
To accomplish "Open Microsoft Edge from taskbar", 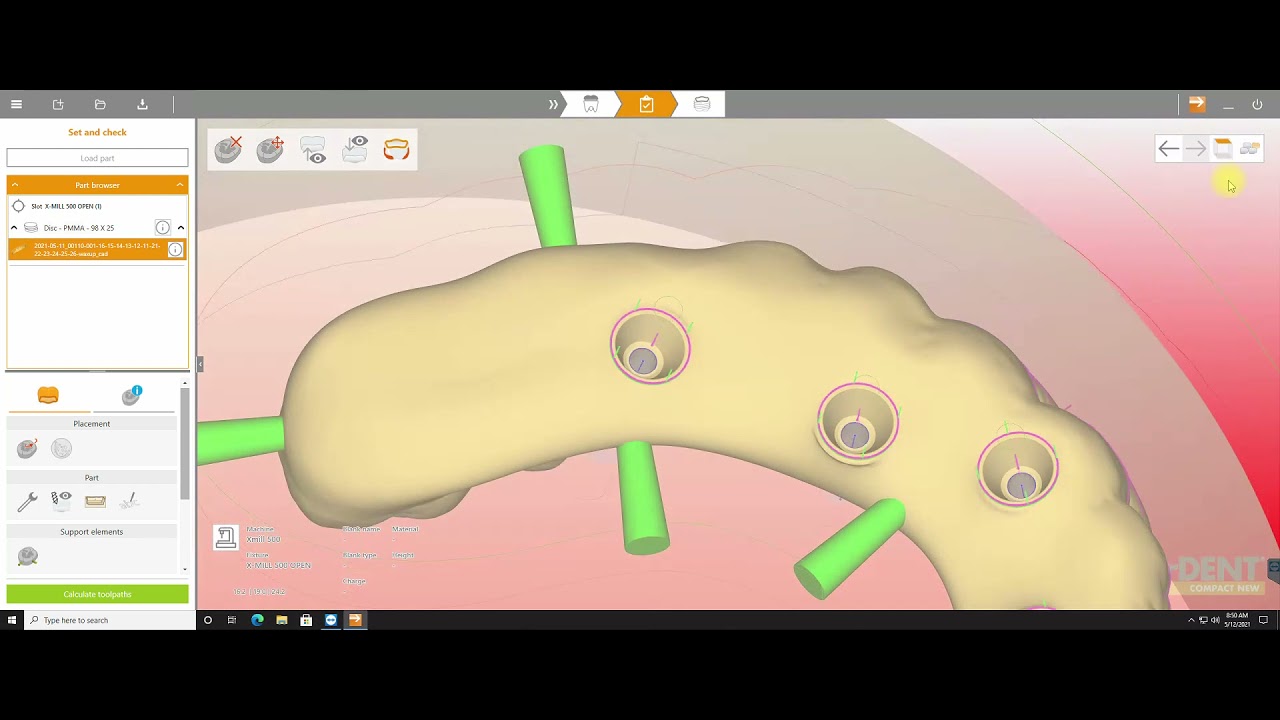I will [x=257, y=620].
